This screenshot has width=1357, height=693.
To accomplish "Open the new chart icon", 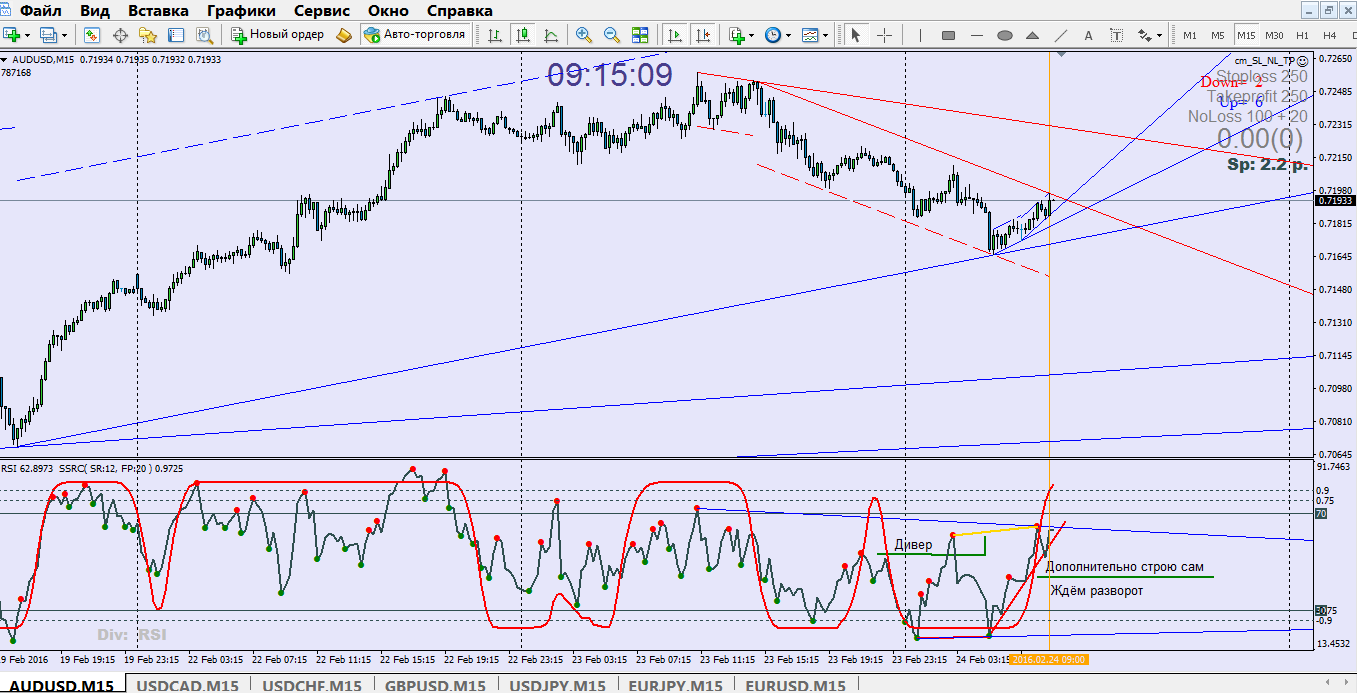I will click(x=12, y=35).
